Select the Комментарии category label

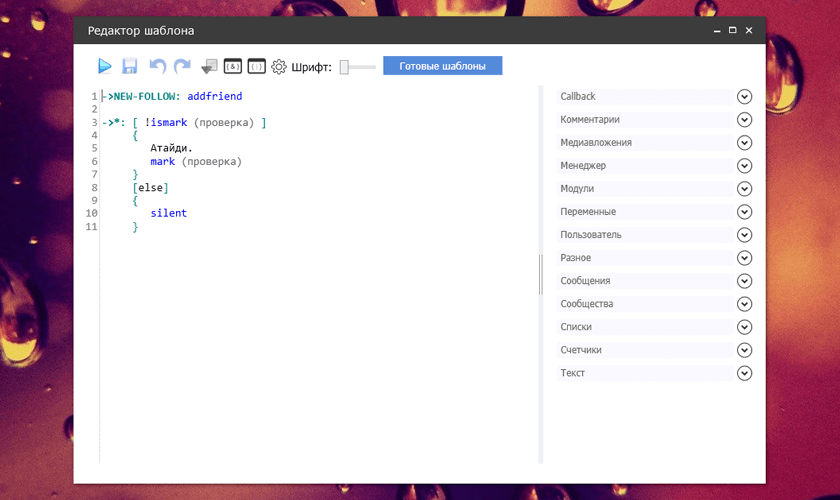click(590, 120)
